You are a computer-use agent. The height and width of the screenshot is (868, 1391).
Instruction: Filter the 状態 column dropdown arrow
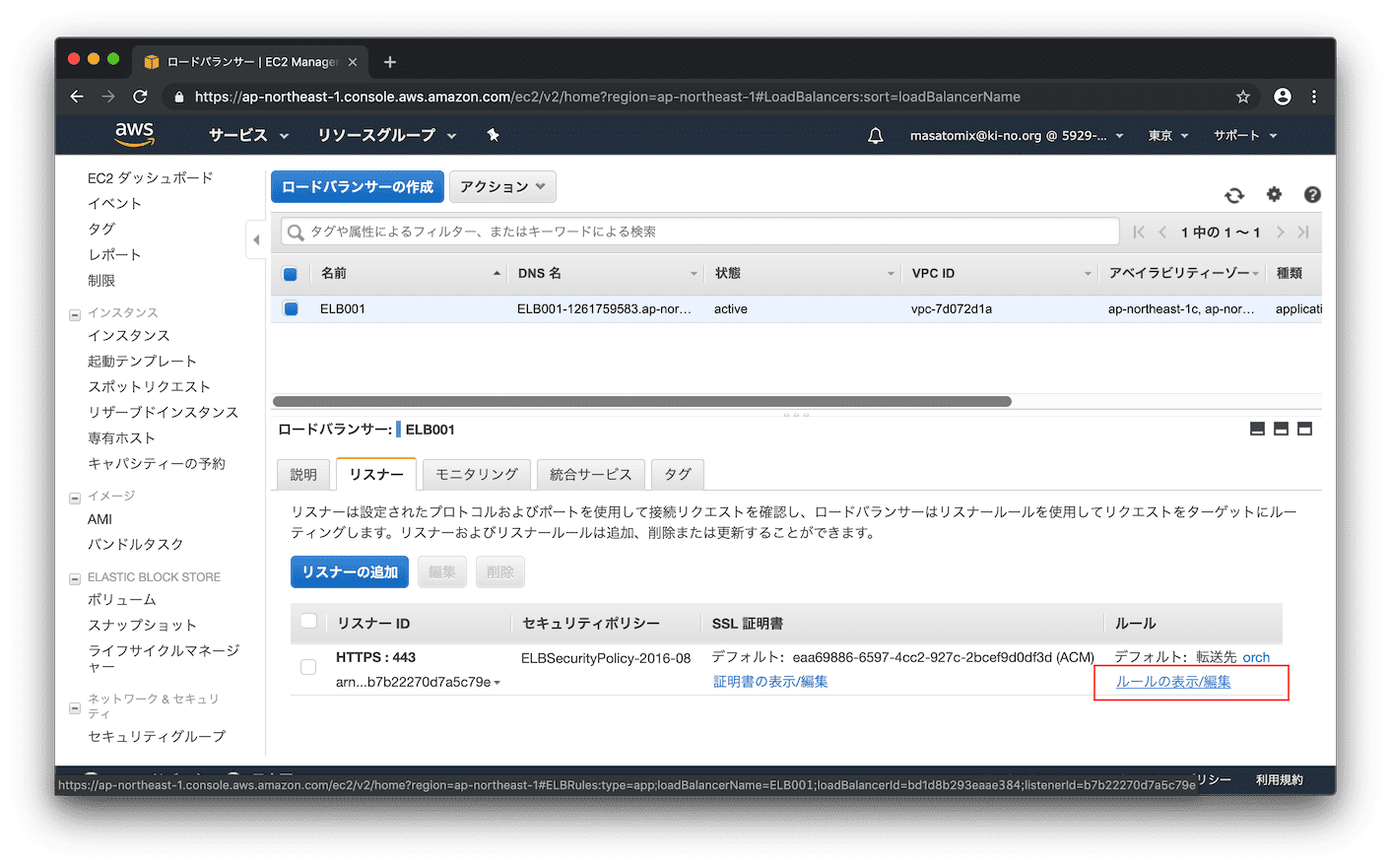[891, 274]
